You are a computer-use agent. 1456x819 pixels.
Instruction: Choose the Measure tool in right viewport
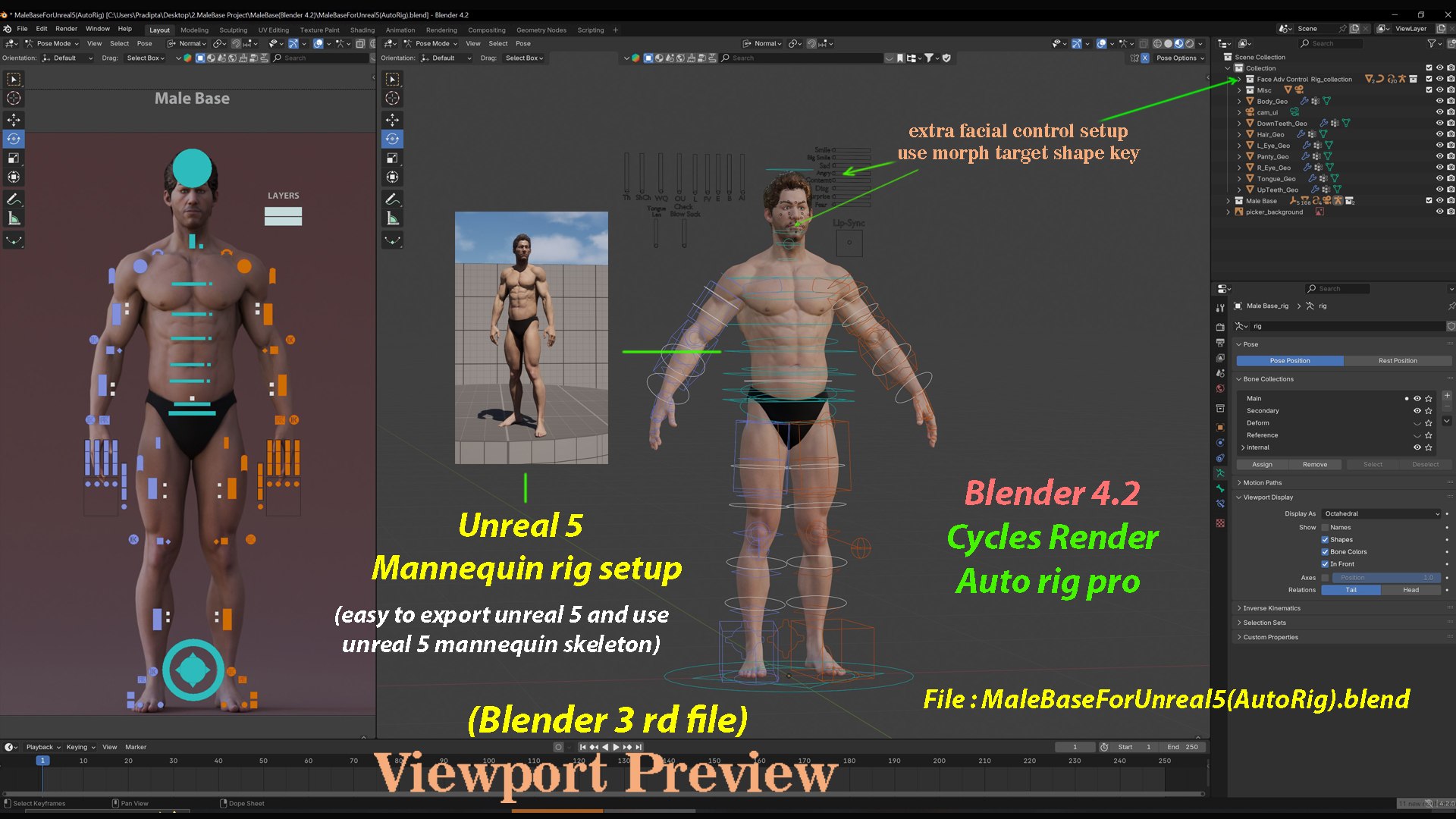pos(392,218)
